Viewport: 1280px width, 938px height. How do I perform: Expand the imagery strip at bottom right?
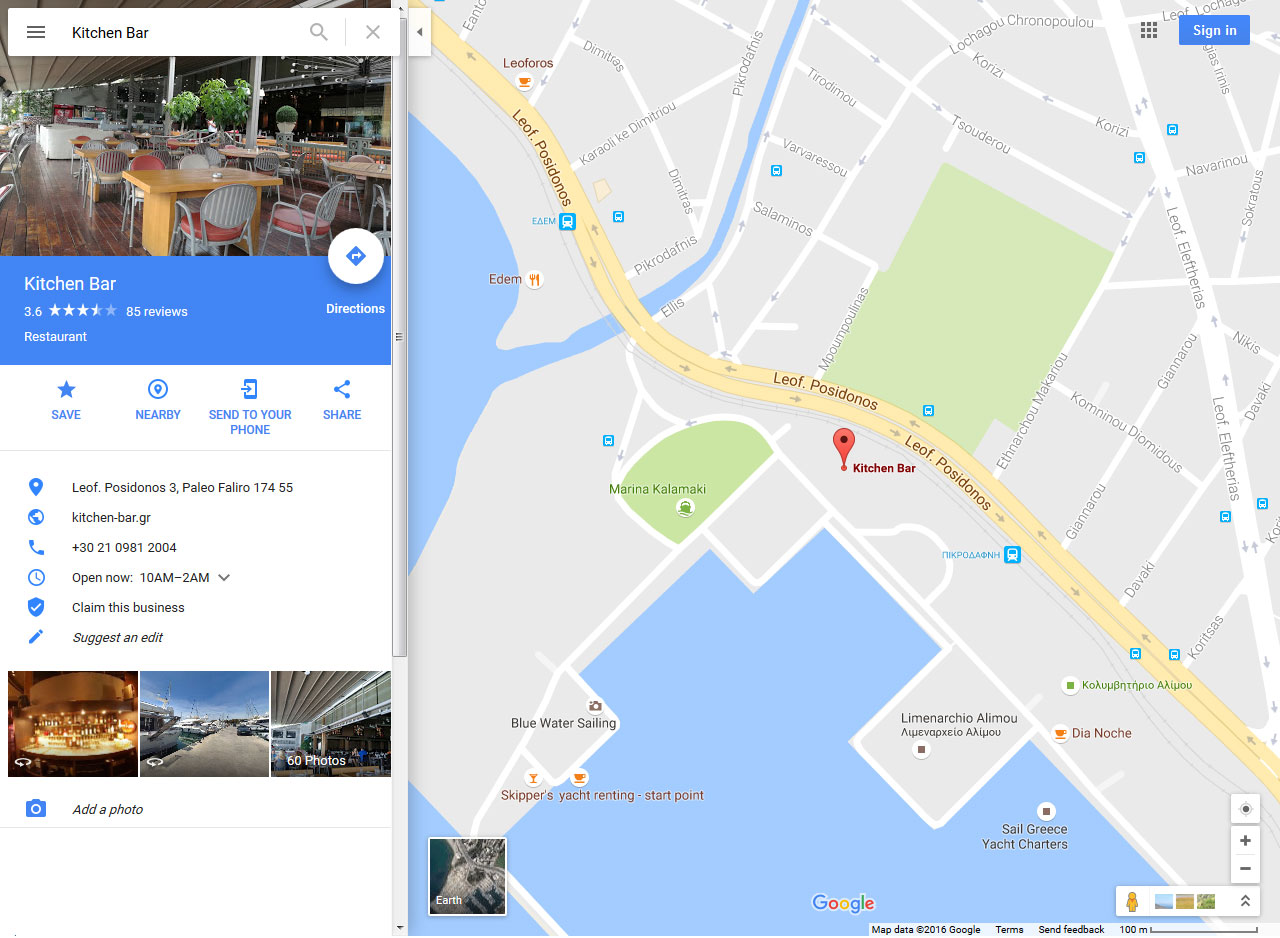click(1245, 901)
